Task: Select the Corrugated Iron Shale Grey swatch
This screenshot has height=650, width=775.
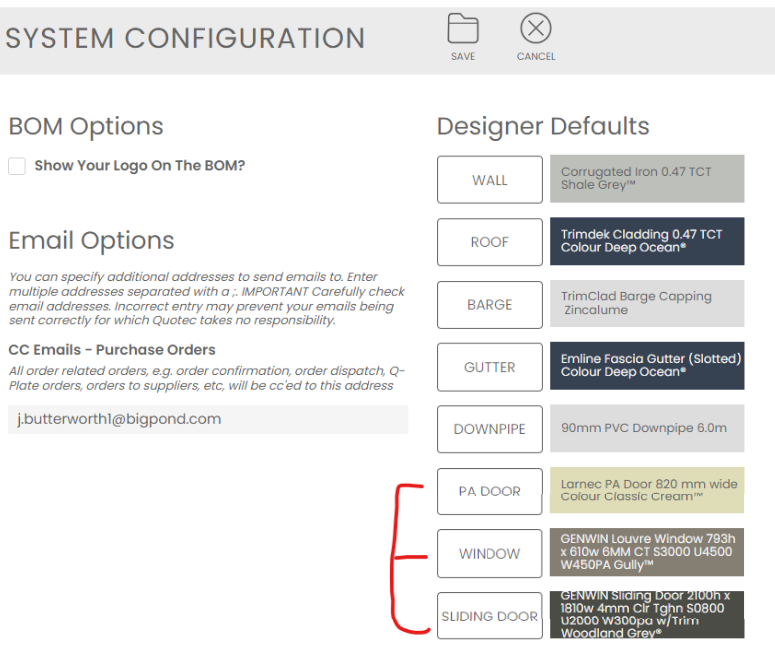Action: [647, 180]
